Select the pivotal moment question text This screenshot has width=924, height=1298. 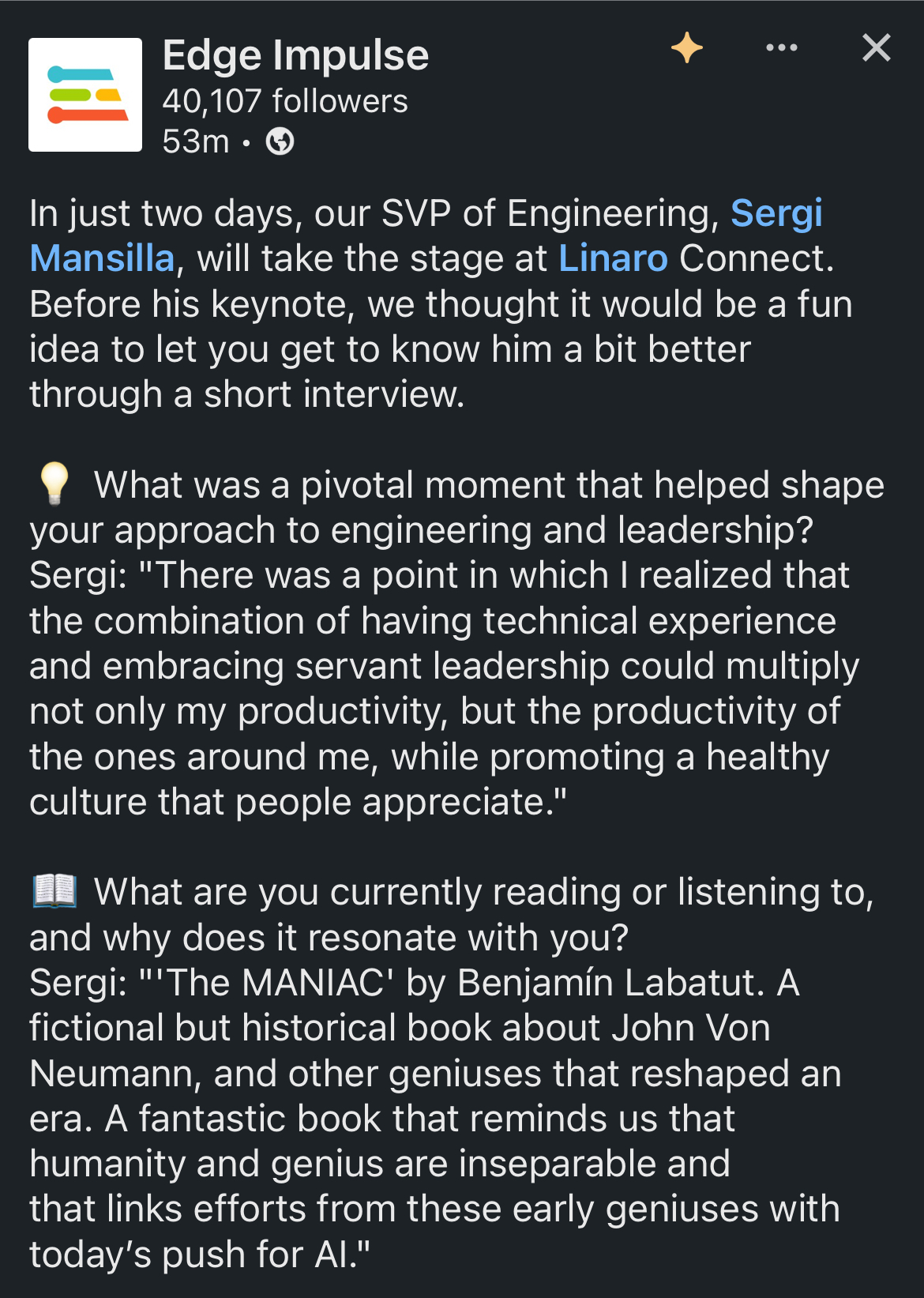pyautogui.click(x=457, y=507)
